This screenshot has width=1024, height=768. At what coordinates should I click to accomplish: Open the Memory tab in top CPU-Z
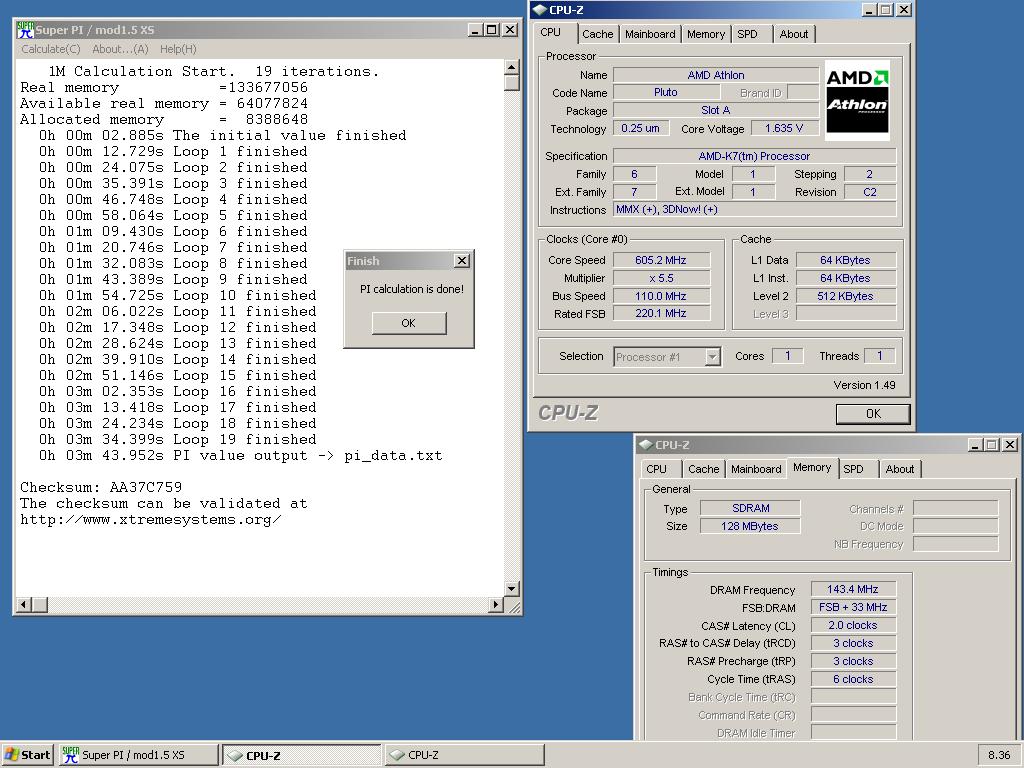(x=706, y=34)
